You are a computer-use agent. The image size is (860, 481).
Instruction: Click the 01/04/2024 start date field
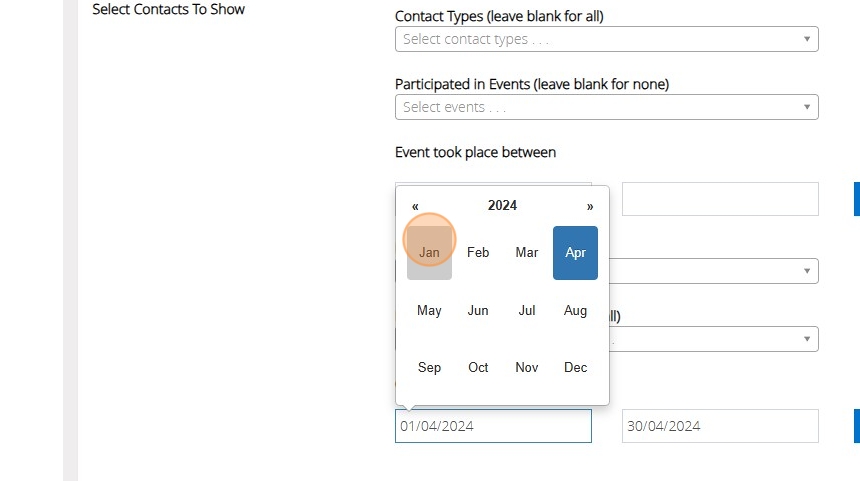[x=493, y=426]
